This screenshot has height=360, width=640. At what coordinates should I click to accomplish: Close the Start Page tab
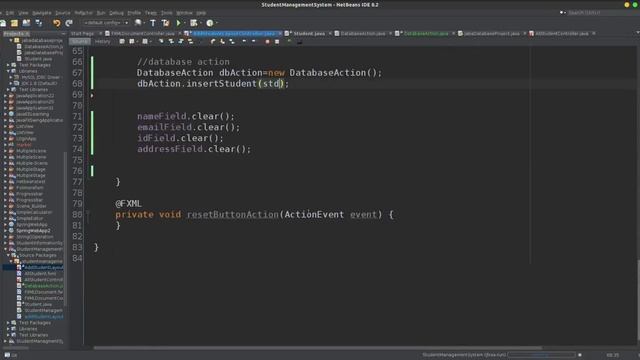pos(100,33)
